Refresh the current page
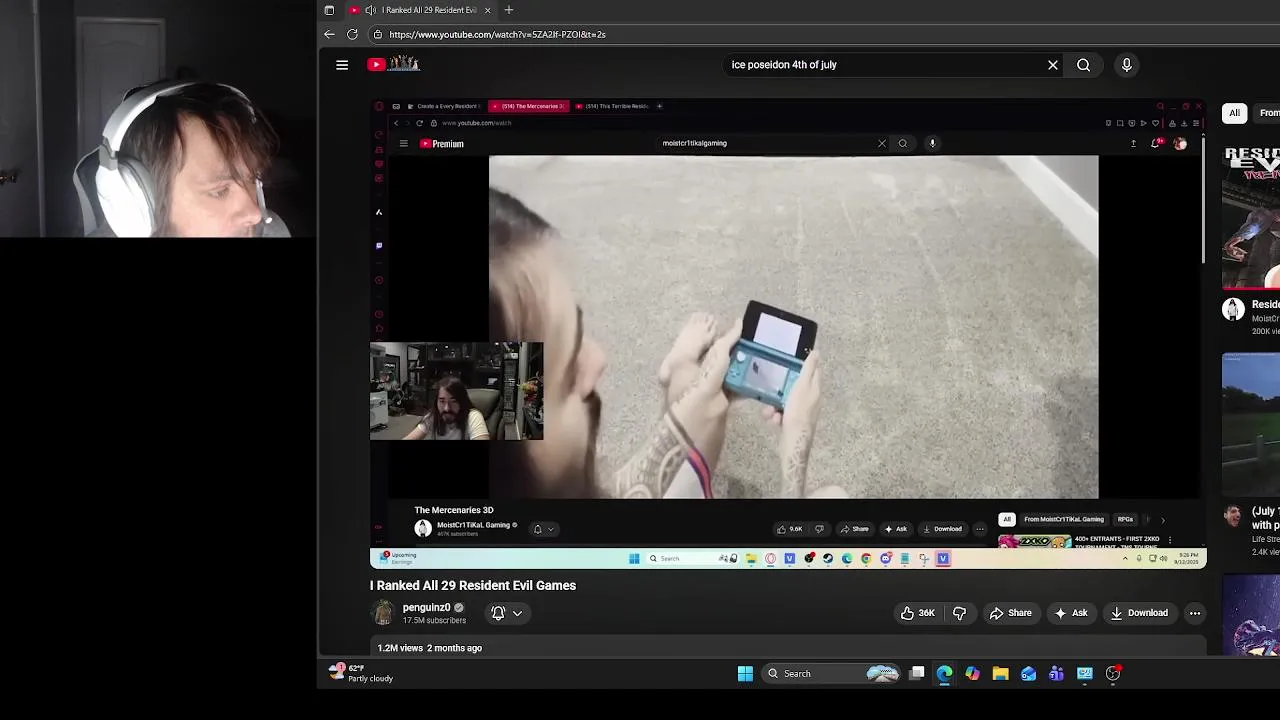 352,34
